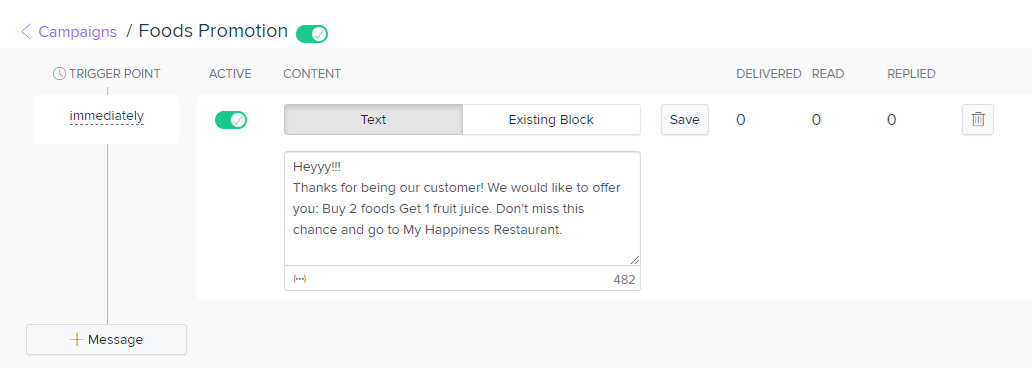Click the back chevron beside Campaigns
The height and width of the screenshot is (368, 1032).
coord(26,32)
